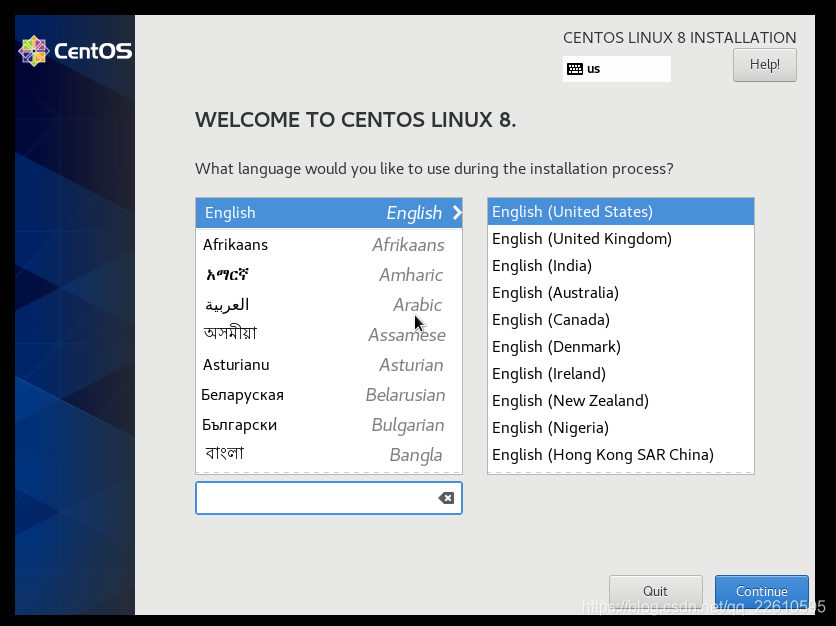Choose English (United States) locale
The width and height of the screenshot is (836, 626).
point(621,212)
